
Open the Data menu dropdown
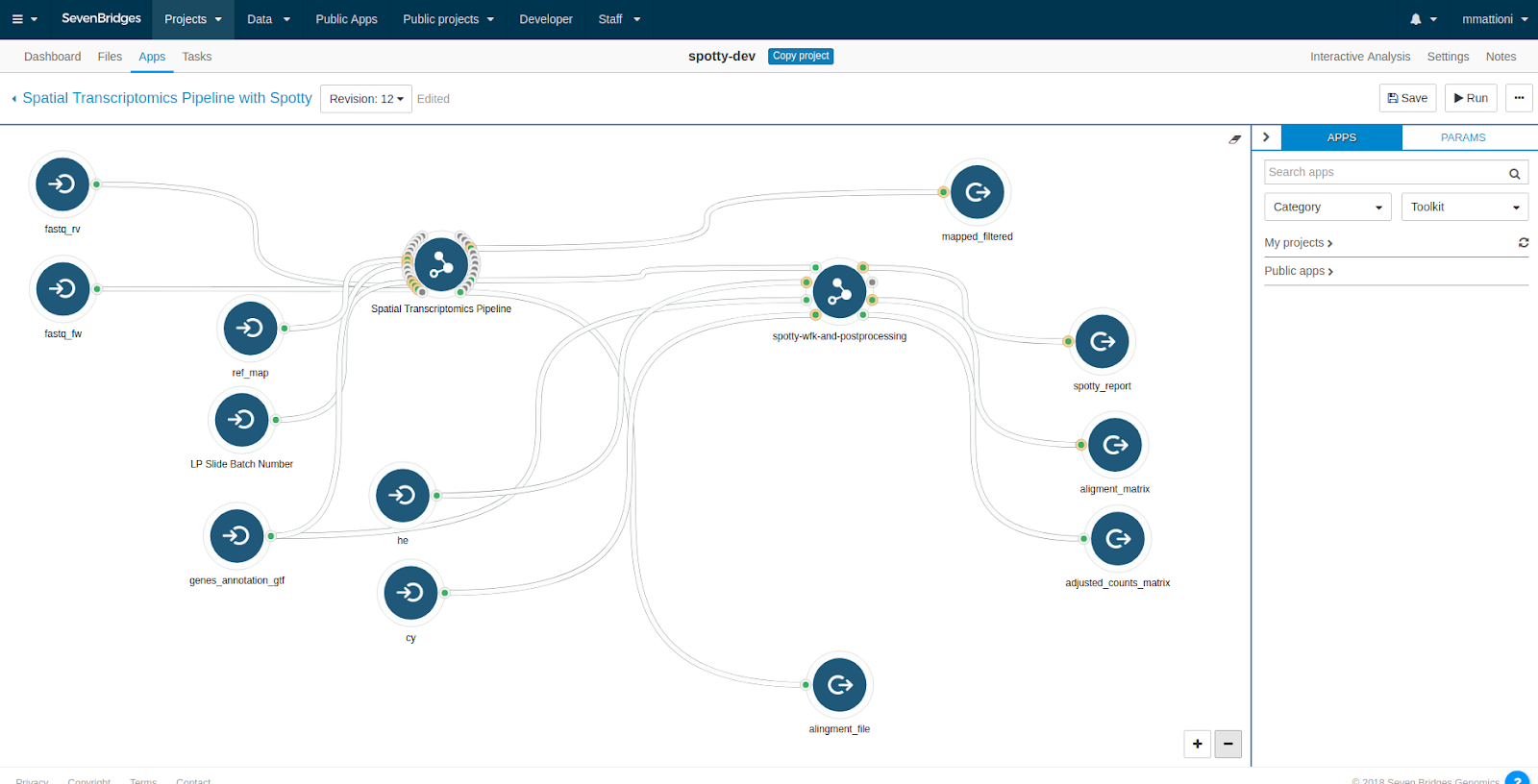pyautogui.click(x=268, y=19)
